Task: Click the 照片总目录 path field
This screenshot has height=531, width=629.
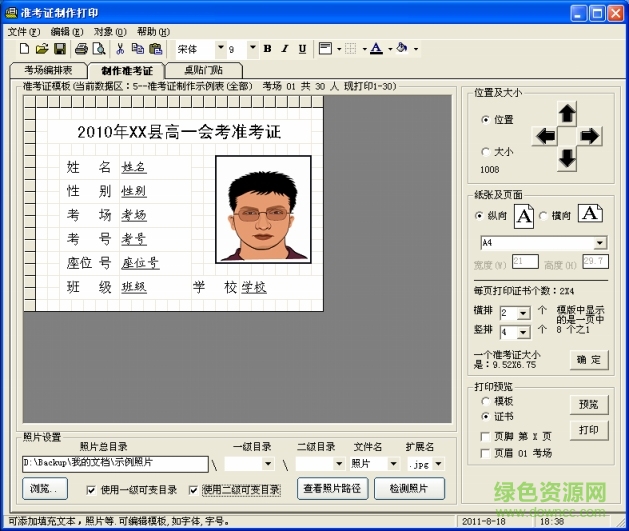Action: pos(115,464)
